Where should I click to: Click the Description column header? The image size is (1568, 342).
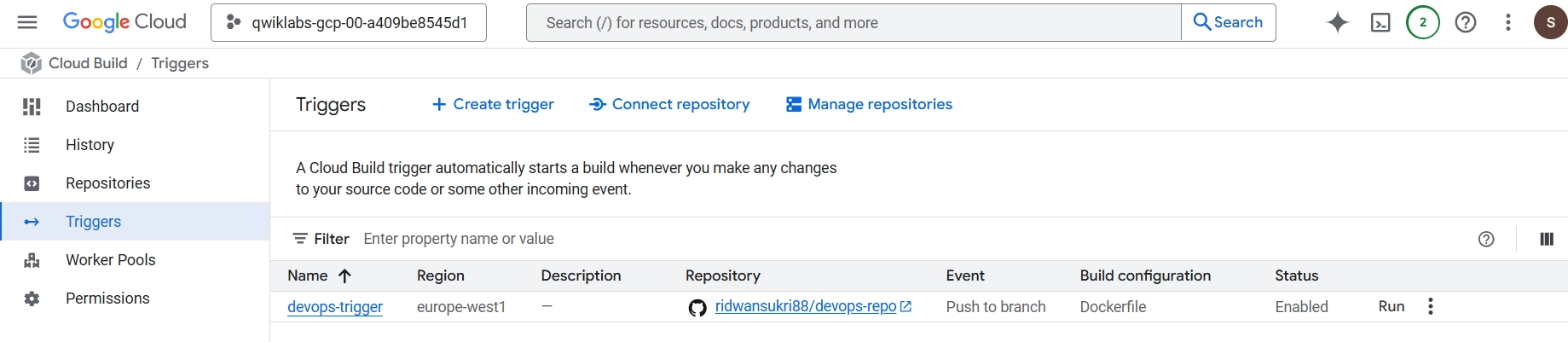pos(581,275)
